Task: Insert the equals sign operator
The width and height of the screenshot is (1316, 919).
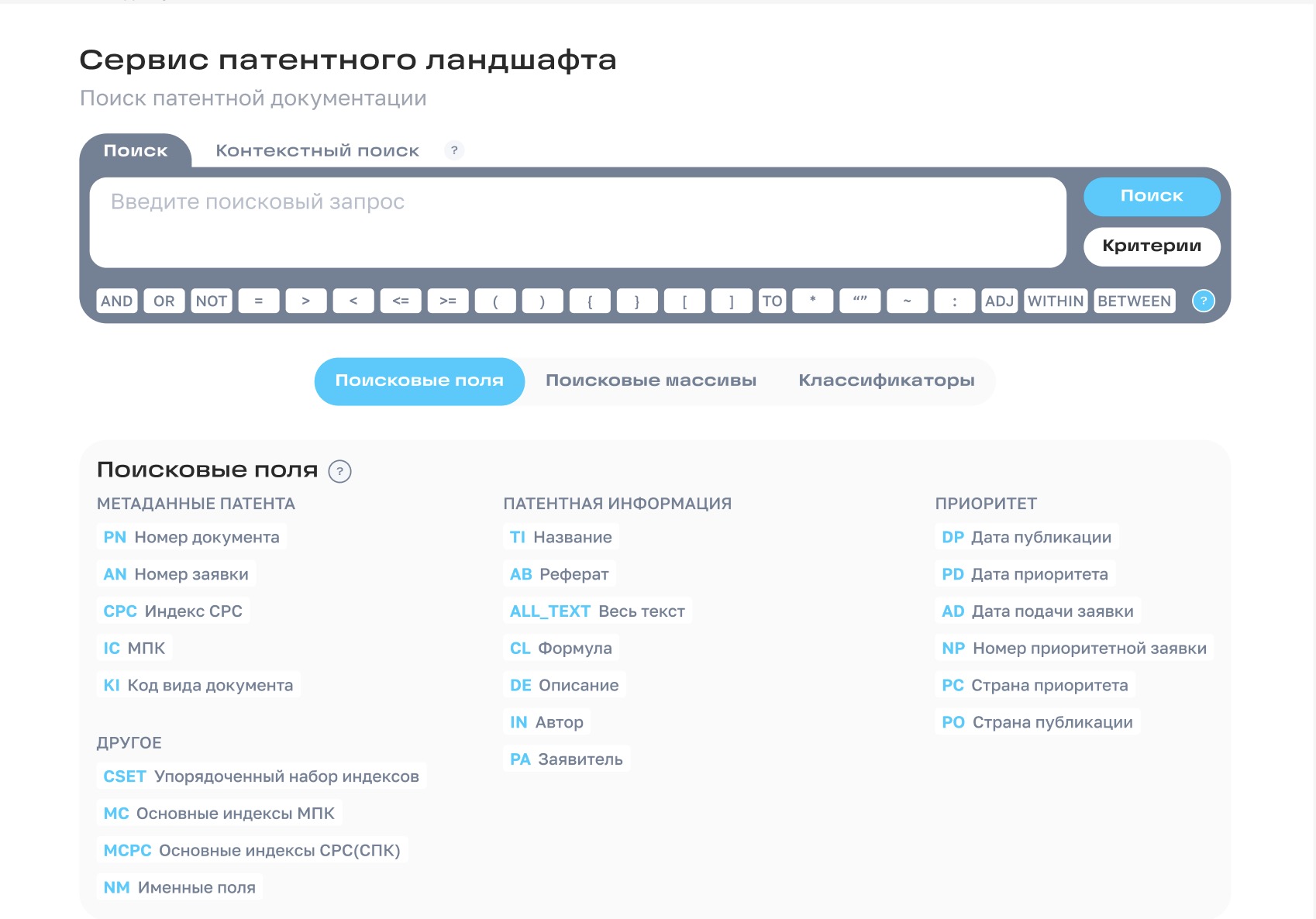Action: tap(259, 301)
